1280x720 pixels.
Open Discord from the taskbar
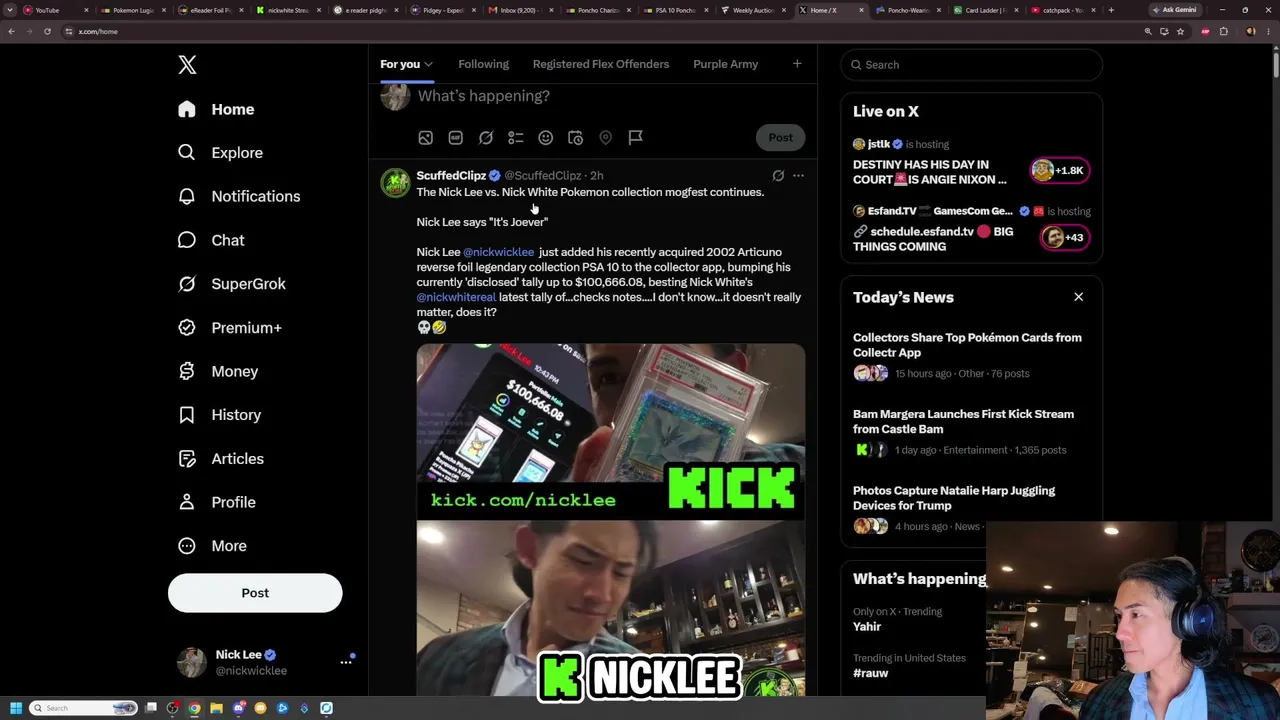pos(239,708)
